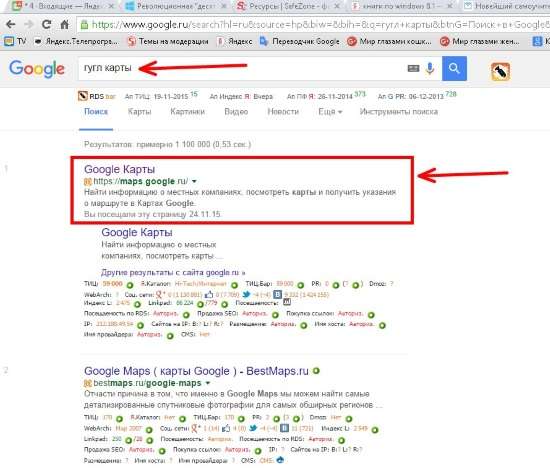This screenshot has height=472, width=550.
Task: Reload the page with the refresh icon
Action: click(x=47, y=24)
